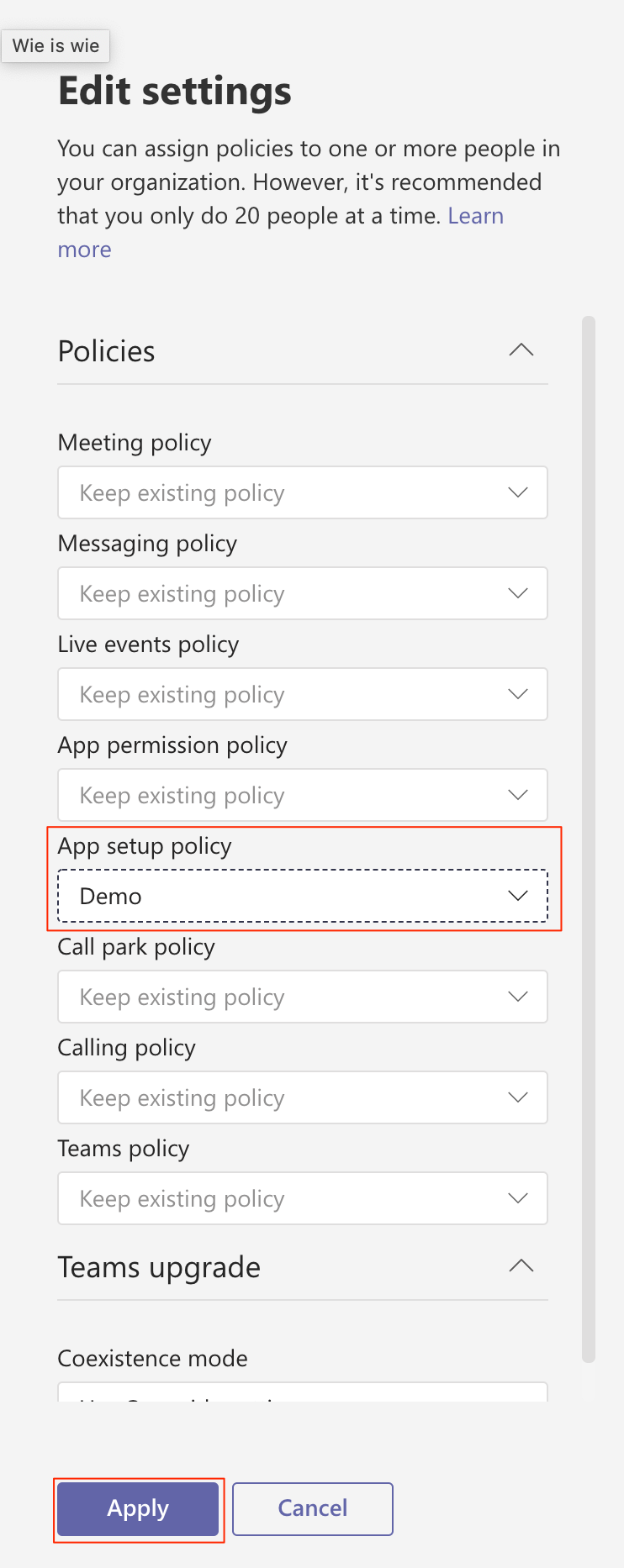Click the Call park policy dropdown arrow
Image resolution: width=624 pixels, height=1568 pixels.
coord(519,997)
